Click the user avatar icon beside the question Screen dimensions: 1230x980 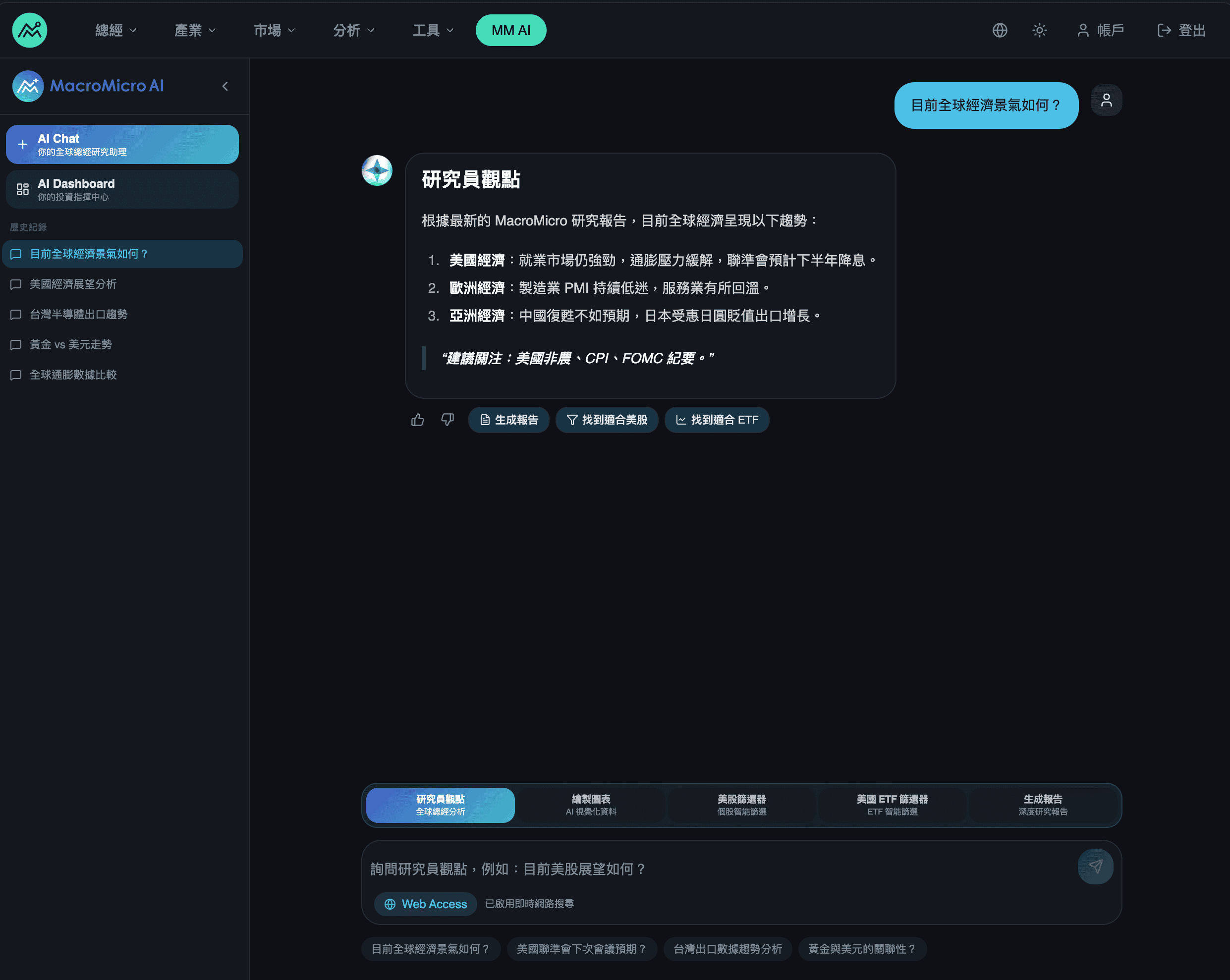coord(1106,101)
